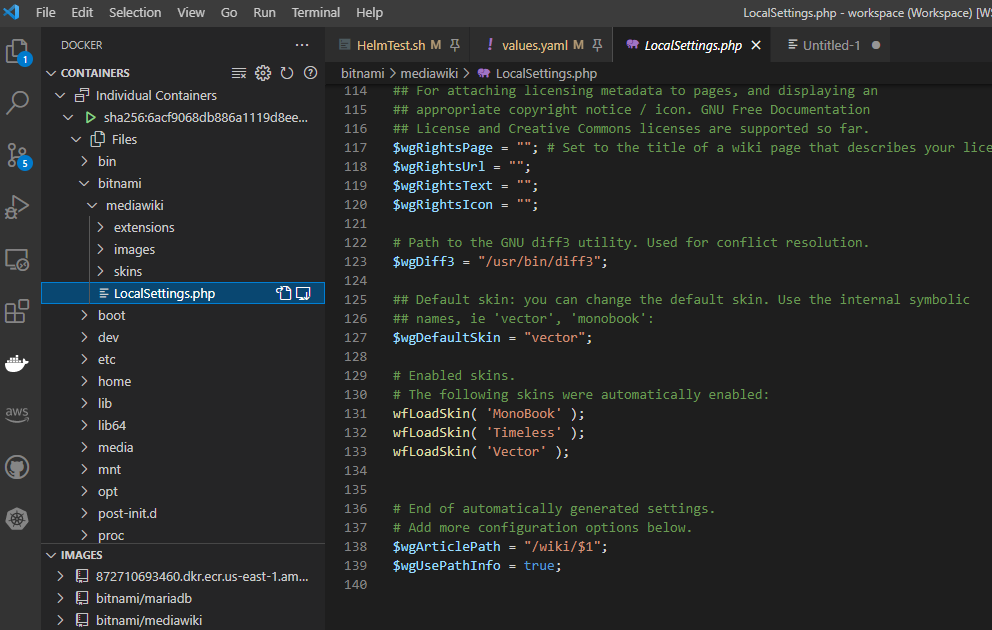
Task: Click the unsaved dot on Untitled-1 tab
Action: click(876, 45)
